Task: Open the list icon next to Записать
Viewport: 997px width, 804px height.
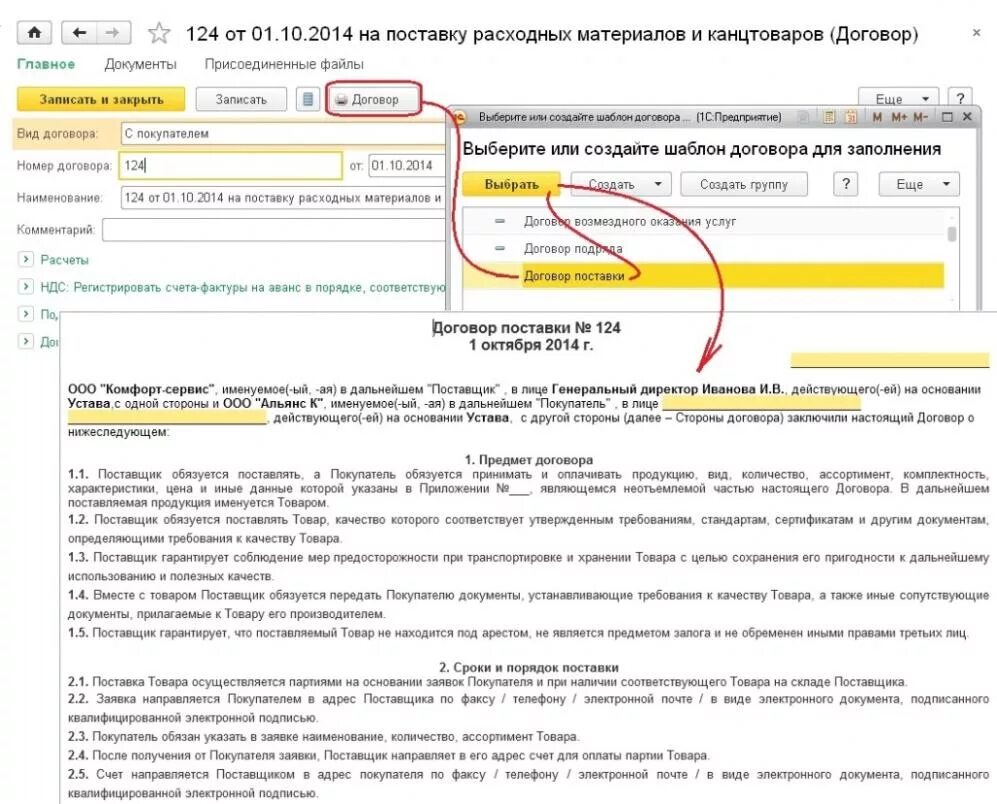Action: click(308, 99)
